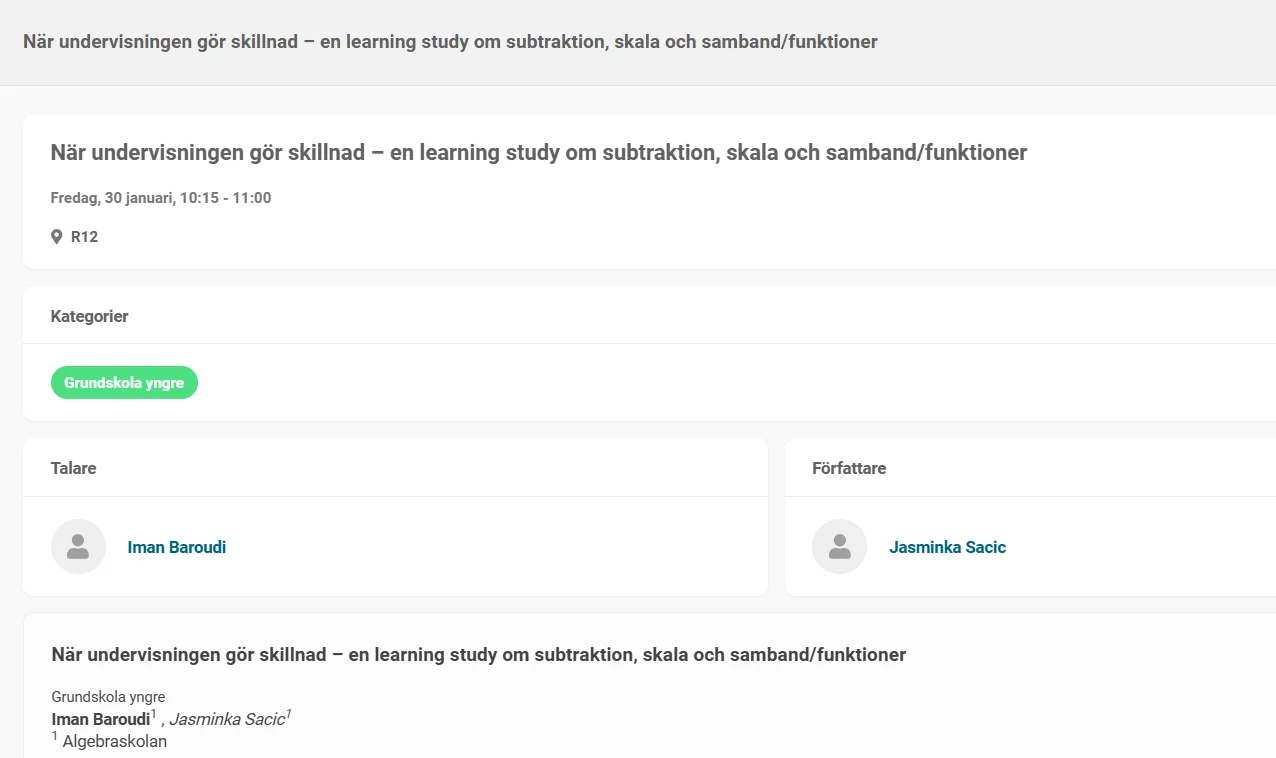This screenshot has height=758, width=1276.
Task: Click the abstract title heading at the bottom
Action: pos(478,655)
